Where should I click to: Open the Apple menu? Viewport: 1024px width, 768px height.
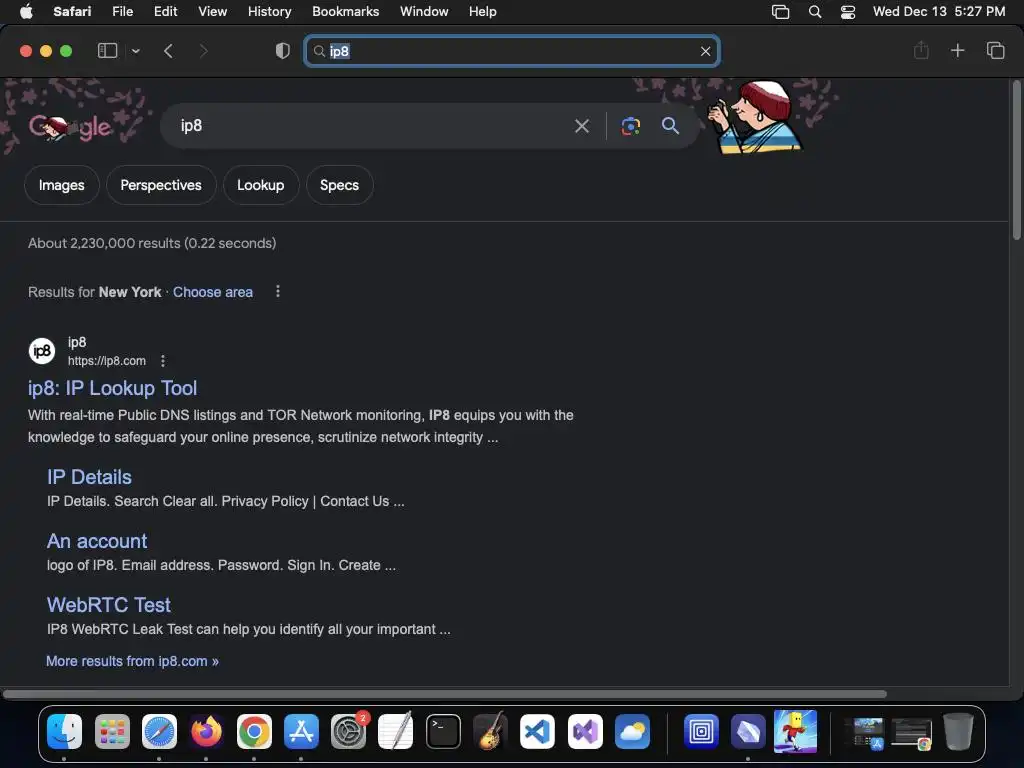pos(26,11)
